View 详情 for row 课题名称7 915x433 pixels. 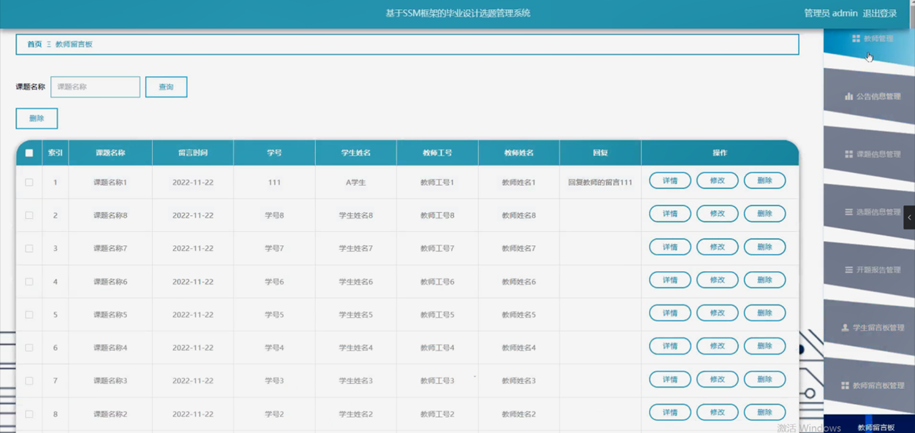point(670,247)
